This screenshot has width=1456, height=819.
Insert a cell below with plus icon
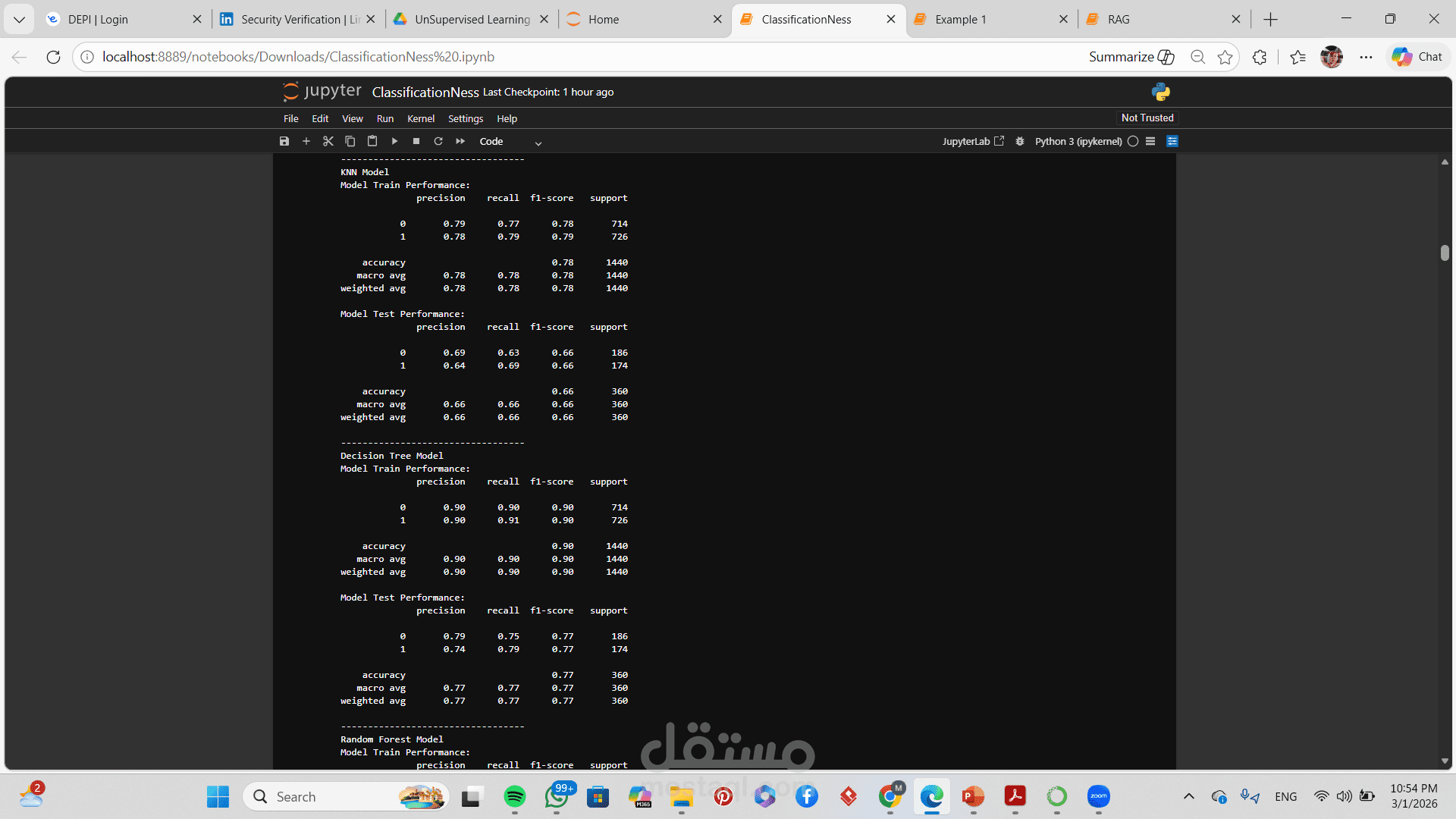tap(306, 141)
